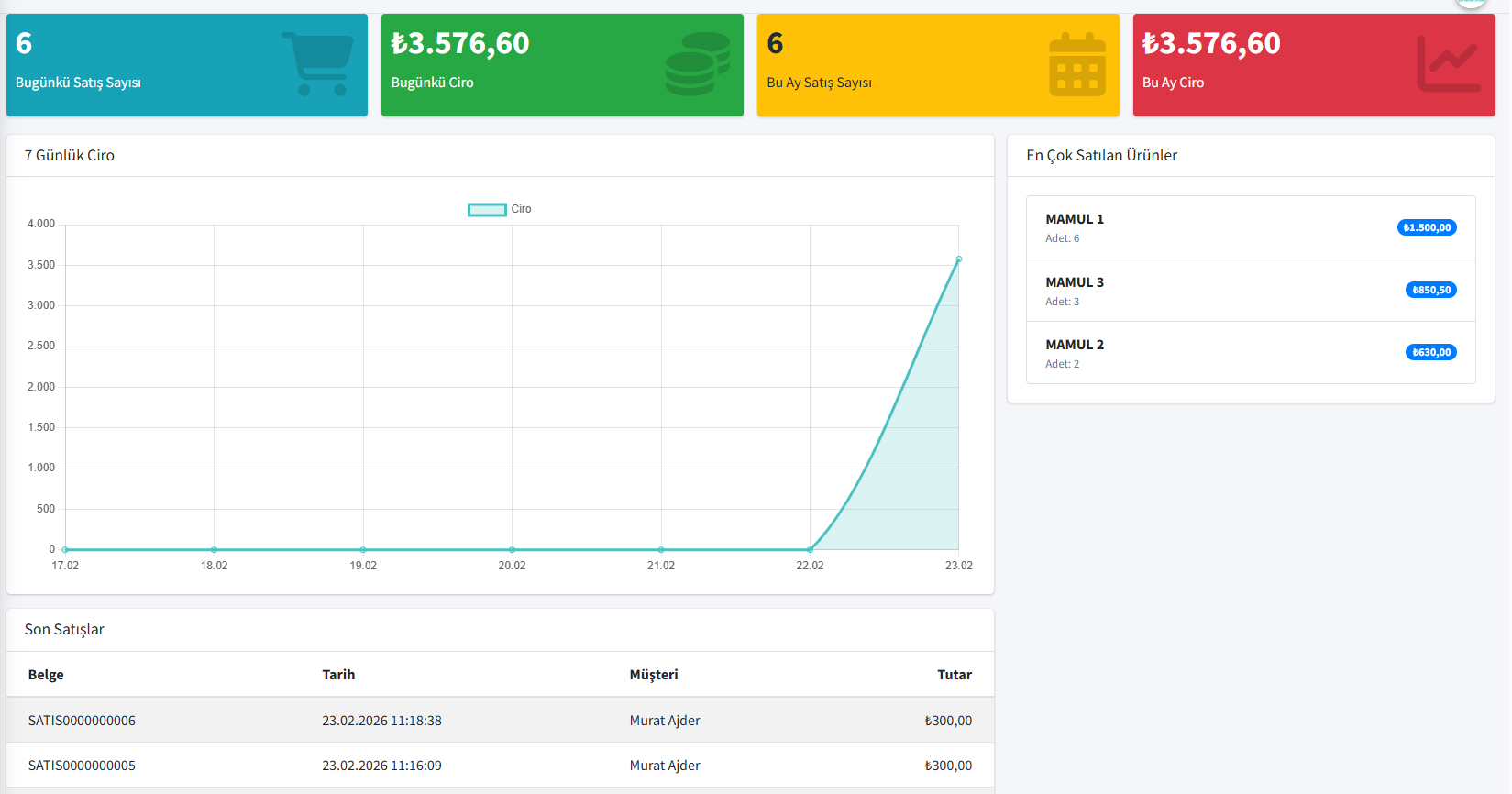Click the ₺1.500,00 price badge
This screenshot has width=1512, height=794.
tap(1427, 227)
